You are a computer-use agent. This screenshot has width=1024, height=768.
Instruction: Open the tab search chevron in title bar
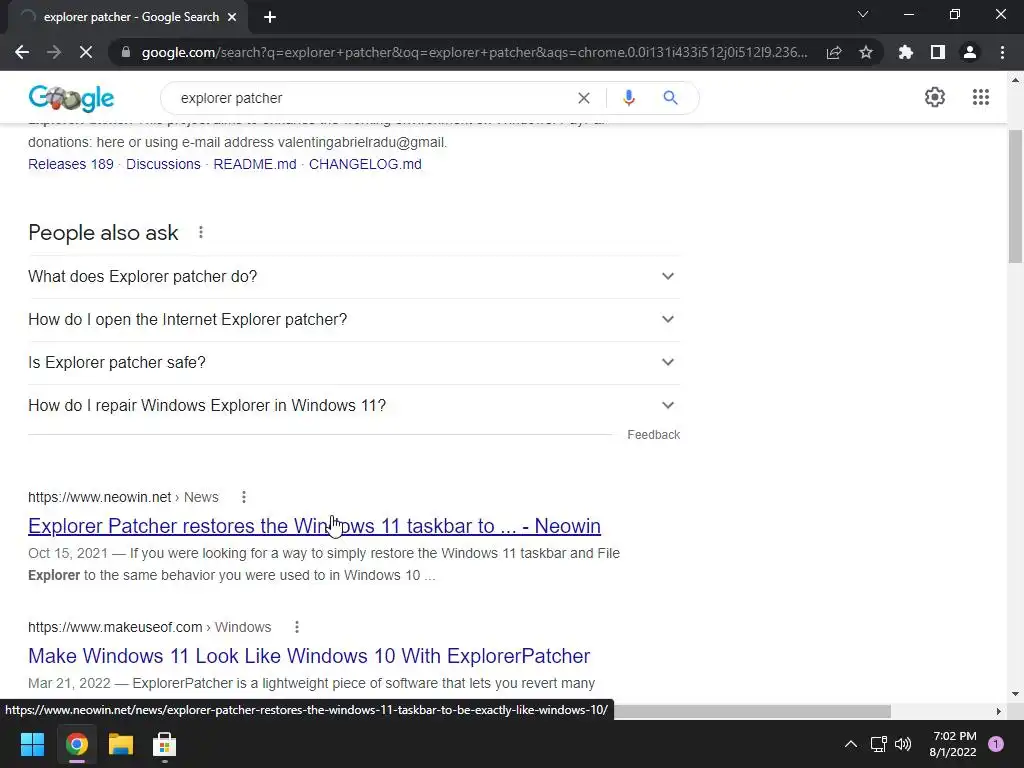(863, 14)
